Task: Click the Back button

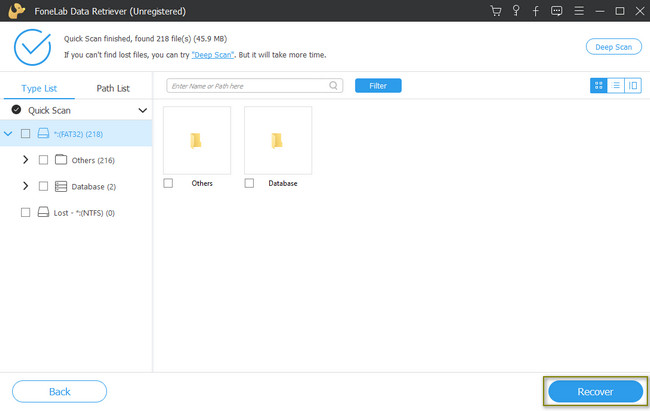Action: [59, 392]
